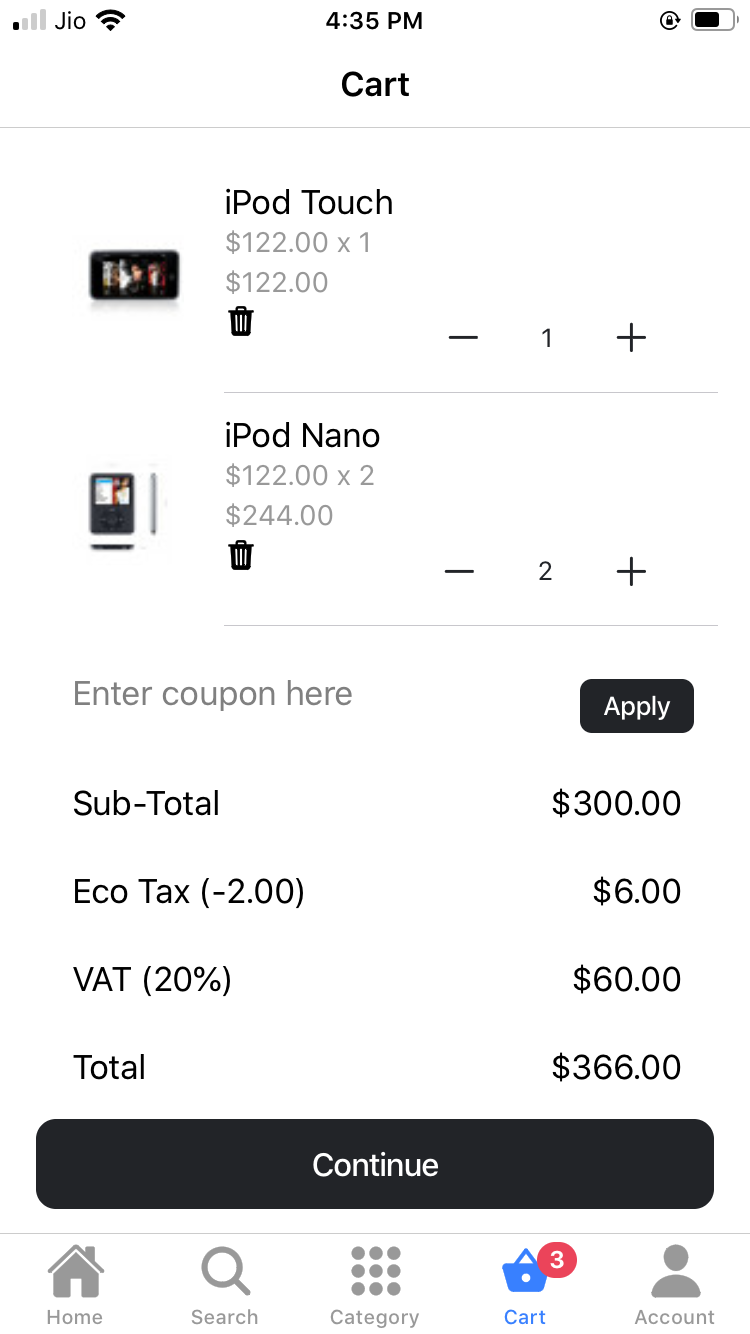This screenshot has height=1334, width=750.
Task: Select the iPod Nano product title
Action: pos(302,435)
